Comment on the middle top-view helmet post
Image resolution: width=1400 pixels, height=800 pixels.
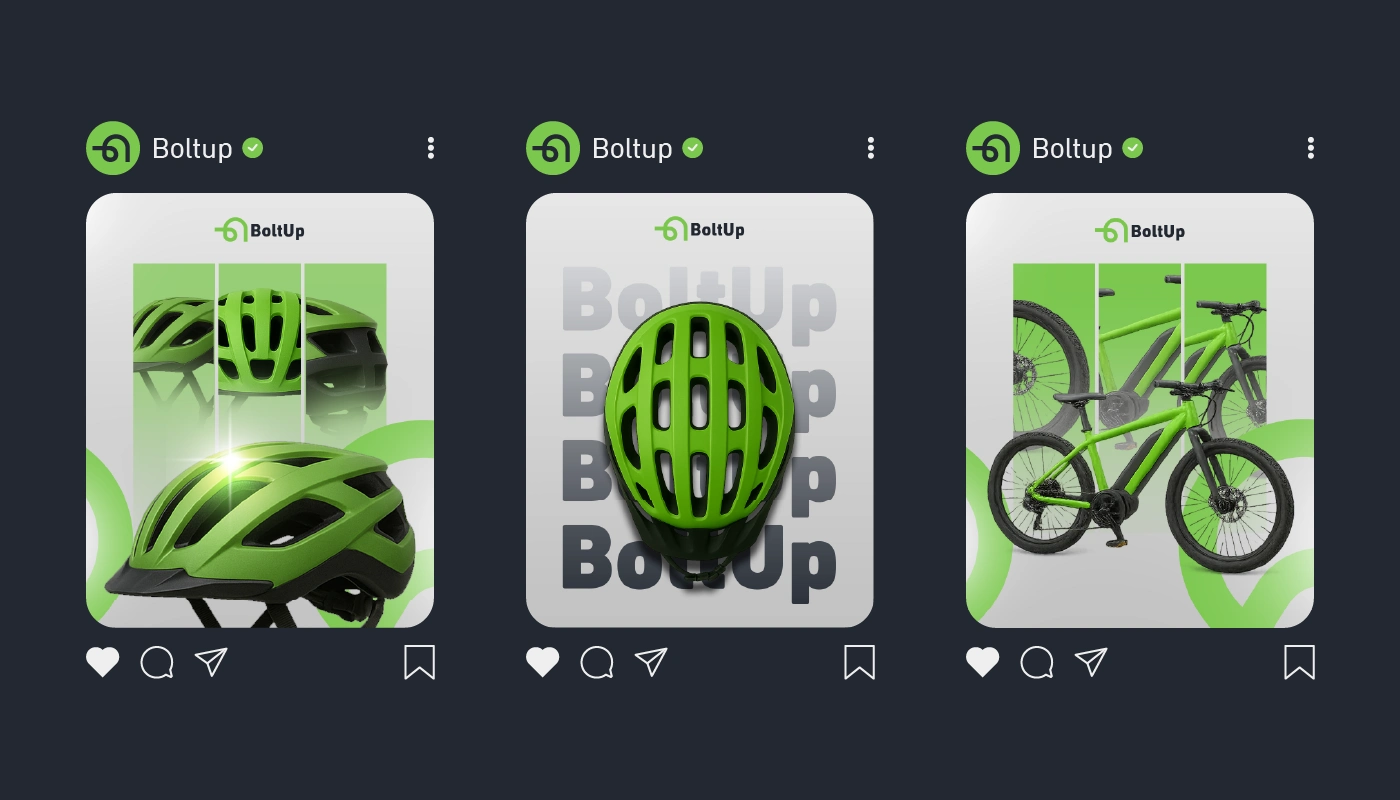pyautogui.click(x=597, y=662)
